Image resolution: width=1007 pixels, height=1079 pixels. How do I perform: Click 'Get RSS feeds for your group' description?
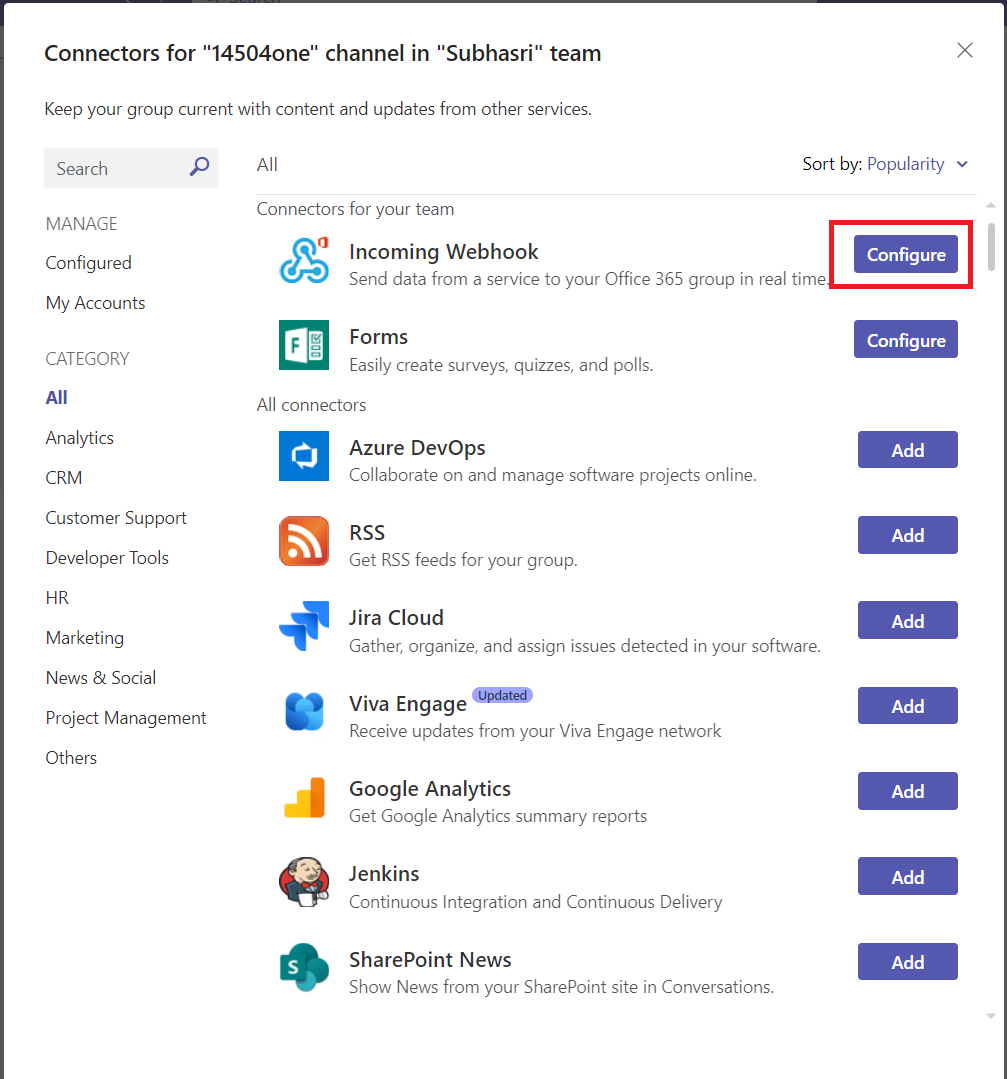463,560
